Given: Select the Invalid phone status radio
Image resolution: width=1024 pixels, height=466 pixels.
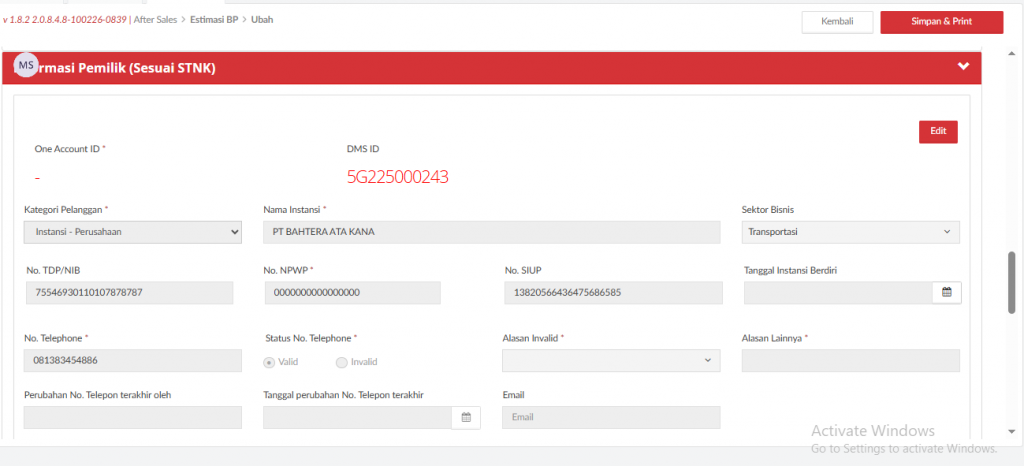Looking at the screenshot, I should [342, 362].
